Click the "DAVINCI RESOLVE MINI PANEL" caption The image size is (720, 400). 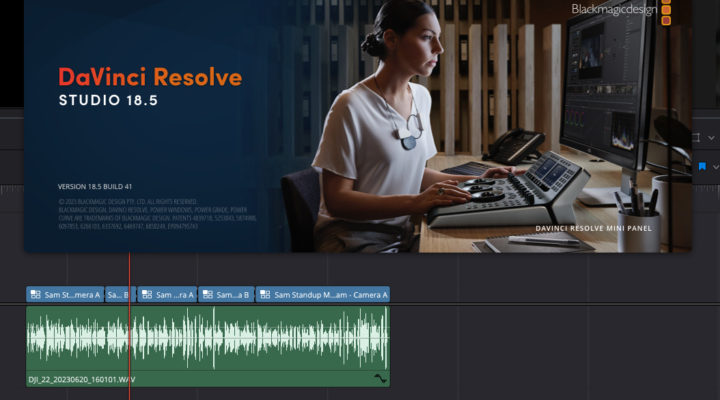point(593,228)
